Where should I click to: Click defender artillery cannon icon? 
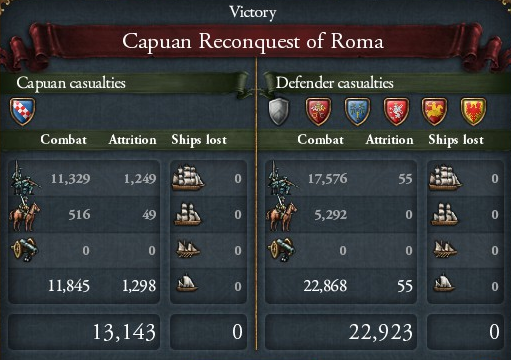point(282,250)
